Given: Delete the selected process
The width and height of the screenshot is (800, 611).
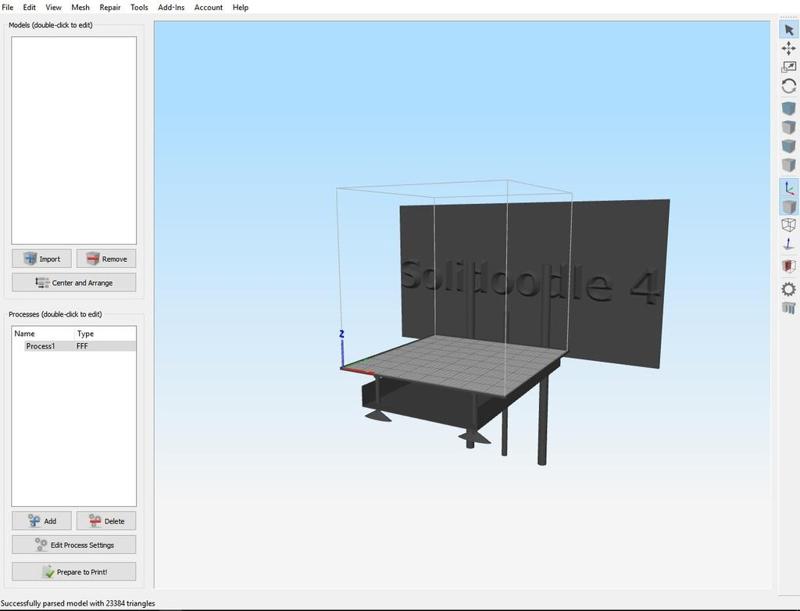Looking at the screenshot, I should point(106,521).
